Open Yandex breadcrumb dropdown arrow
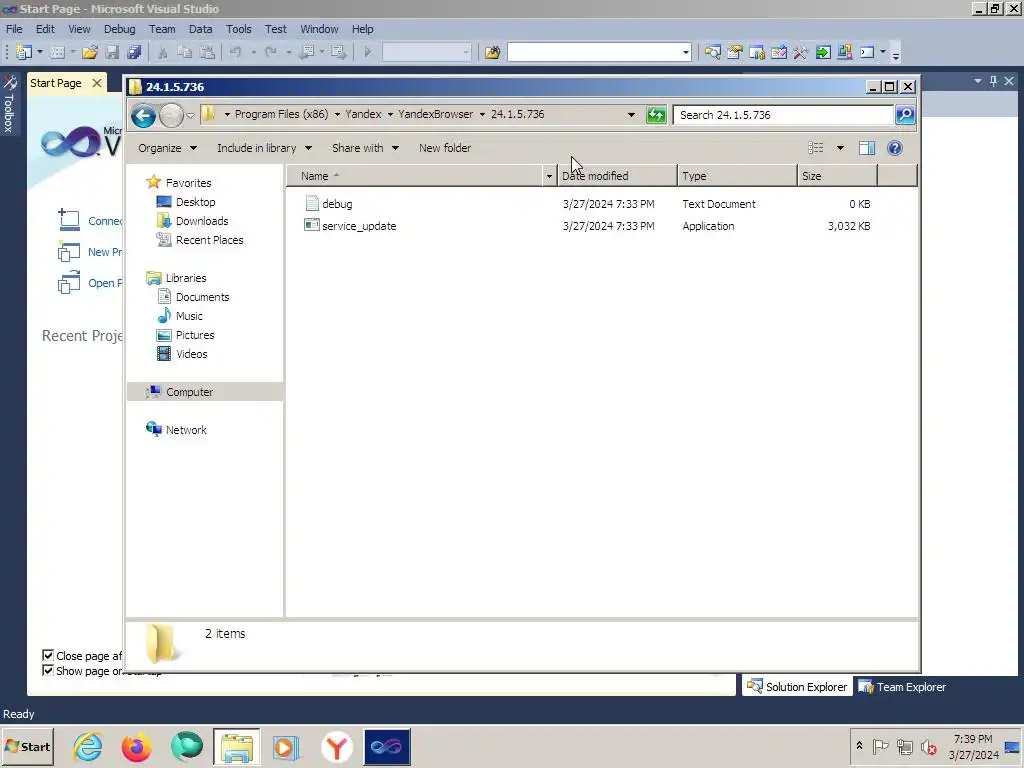 (x=390, y=114)
